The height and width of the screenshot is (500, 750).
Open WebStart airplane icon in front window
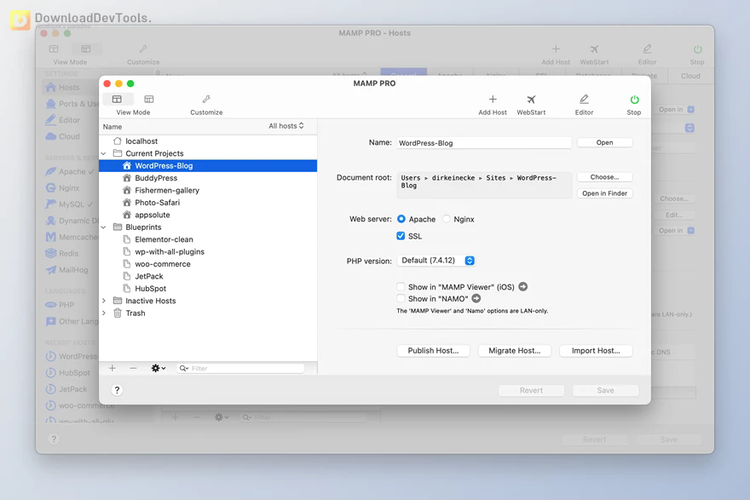tap(531, 100)
